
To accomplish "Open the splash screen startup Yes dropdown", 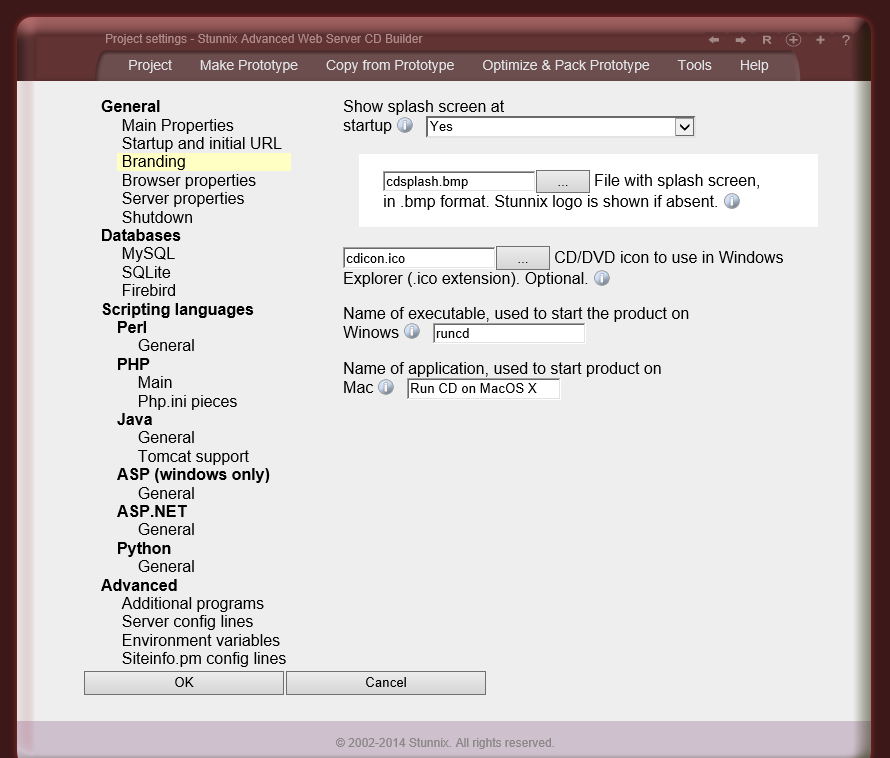I will pos(685,126).
